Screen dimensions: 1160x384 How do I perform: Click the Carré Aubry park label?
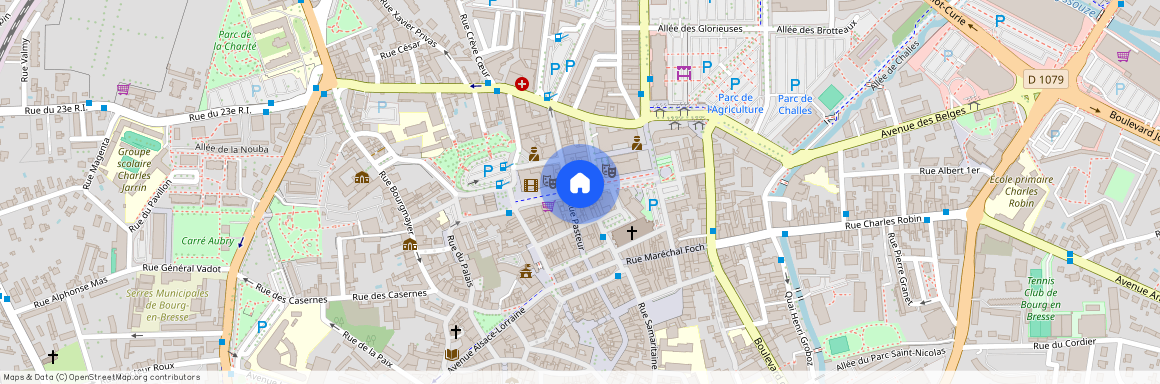point(208,241)
